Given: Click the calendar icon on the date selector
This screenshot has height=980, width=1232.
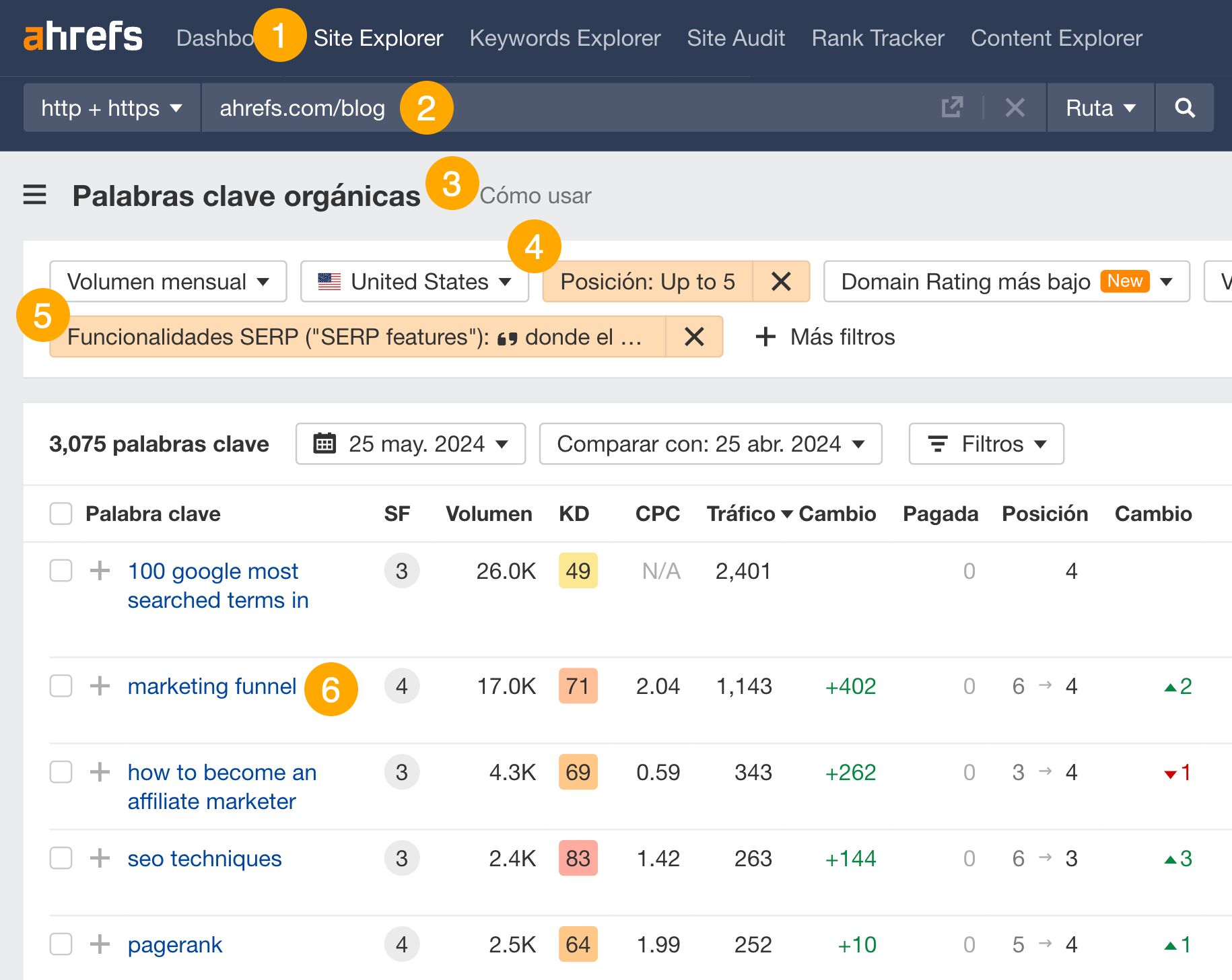Looking at the screenshot, I should pos(326,444).
